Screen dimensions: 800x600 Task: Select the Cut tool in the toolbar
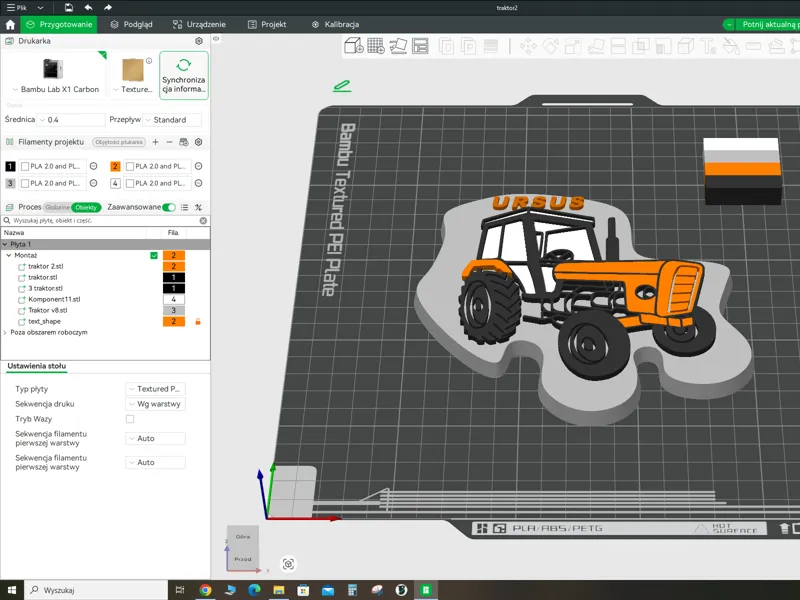[618, 46]
